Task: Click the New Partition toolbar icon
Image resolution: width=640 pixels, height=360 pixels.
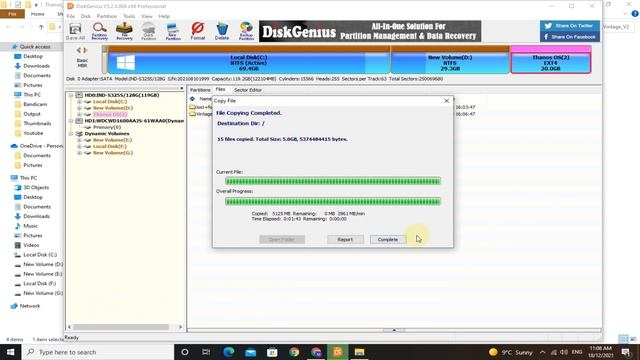Action: coord(173,31)
